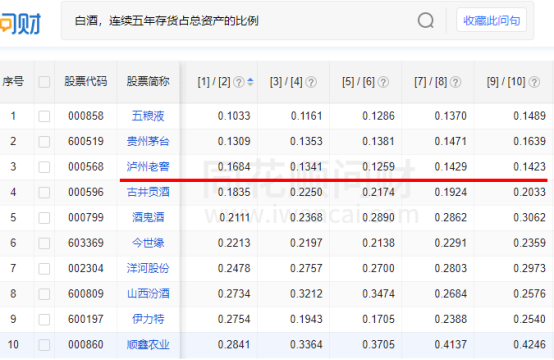Click the search magnifier icon
Viewport: 554px width, 360px height.
point(425,20)
